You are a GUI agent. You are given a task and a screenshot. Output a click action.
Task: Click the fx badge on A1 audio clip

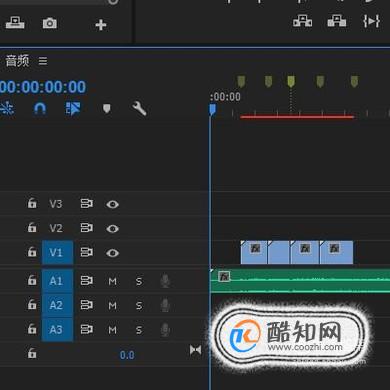click(x=224, y=276)
